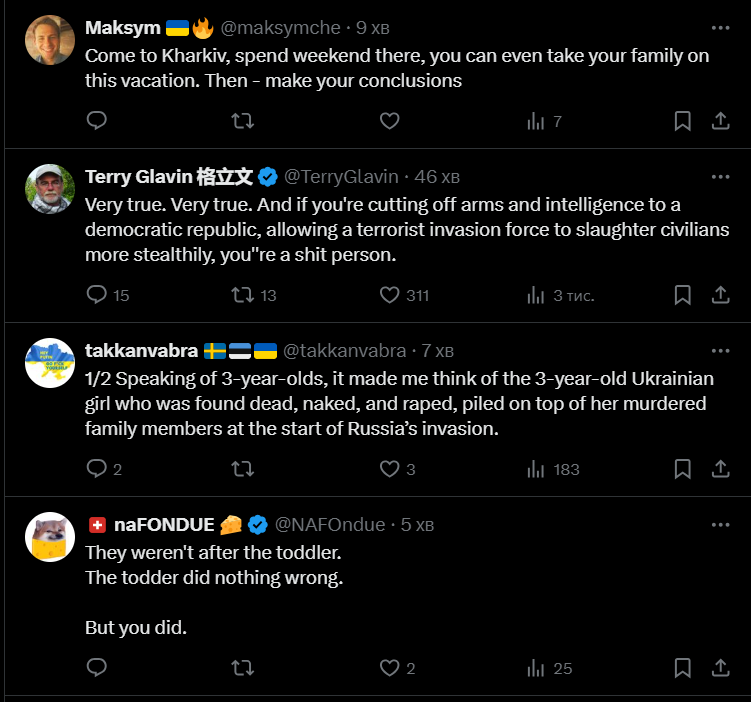The image size is (751, 702).
Task: Open the @takkanvabra profile handle
Action: click(345, 351)
